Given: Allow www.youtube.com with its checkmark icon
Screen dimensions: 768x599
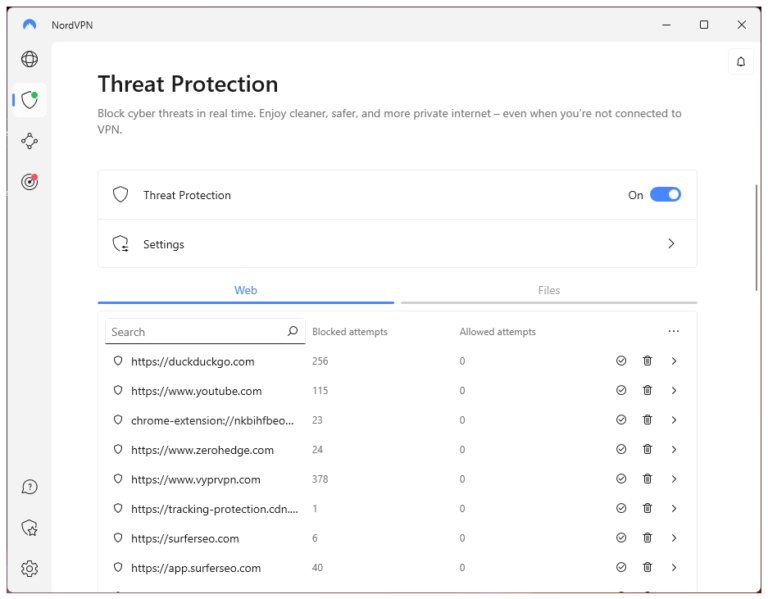Looking at the screenshot, I should (x=621, y=390).
